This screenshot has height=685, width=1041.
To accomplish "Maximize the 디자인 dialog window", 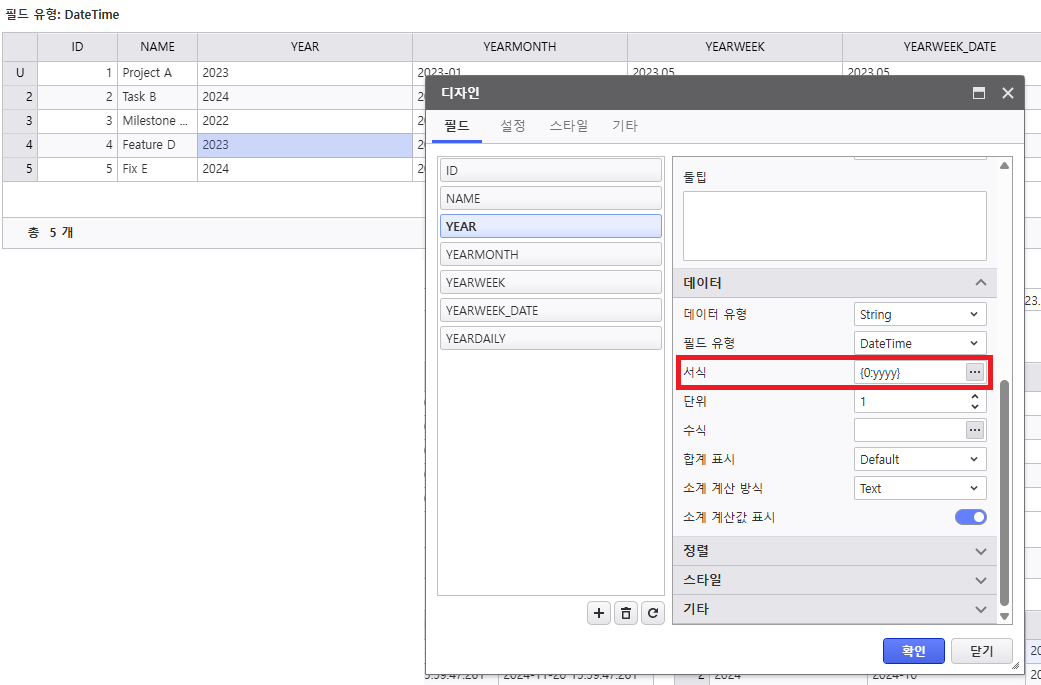I will pyautogui.click(x=979, y=93).
